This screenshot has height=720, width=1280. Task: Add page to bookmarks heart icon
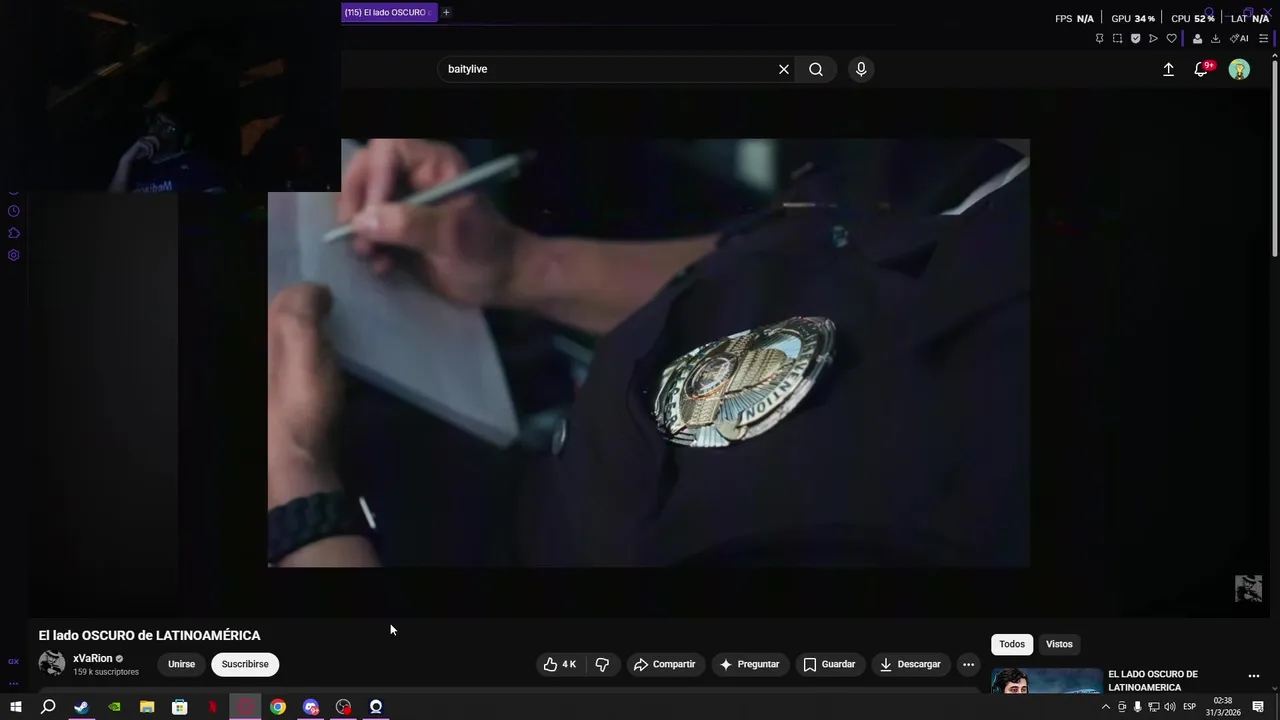tap(1171, 38)
